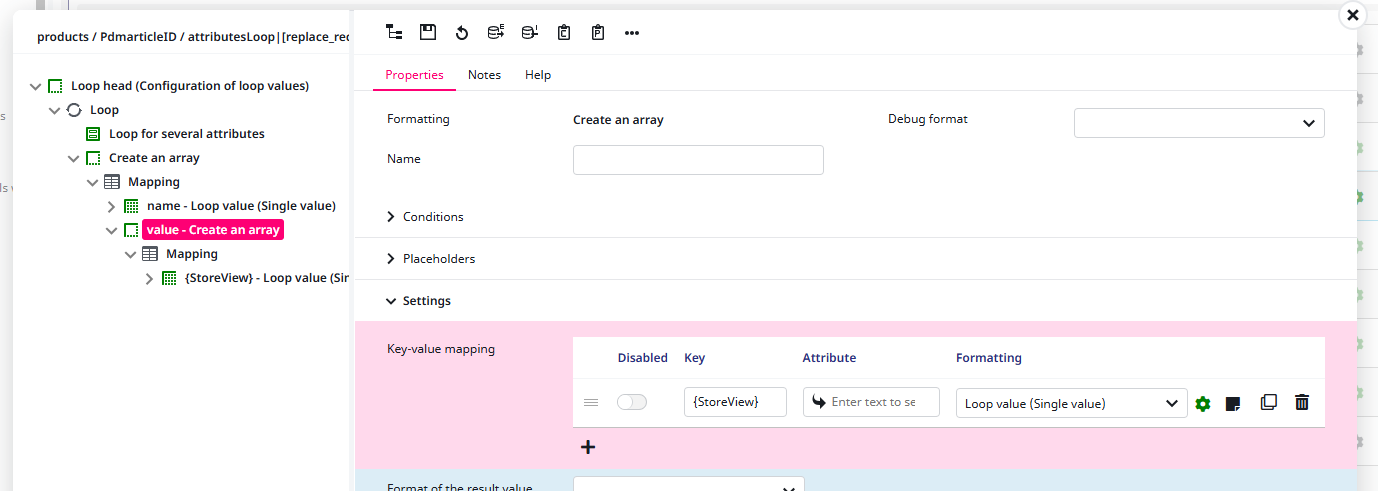Select 'Loop for several attributes' tree node
Screen dimensions: 1378x491
[x=186, y=134]
